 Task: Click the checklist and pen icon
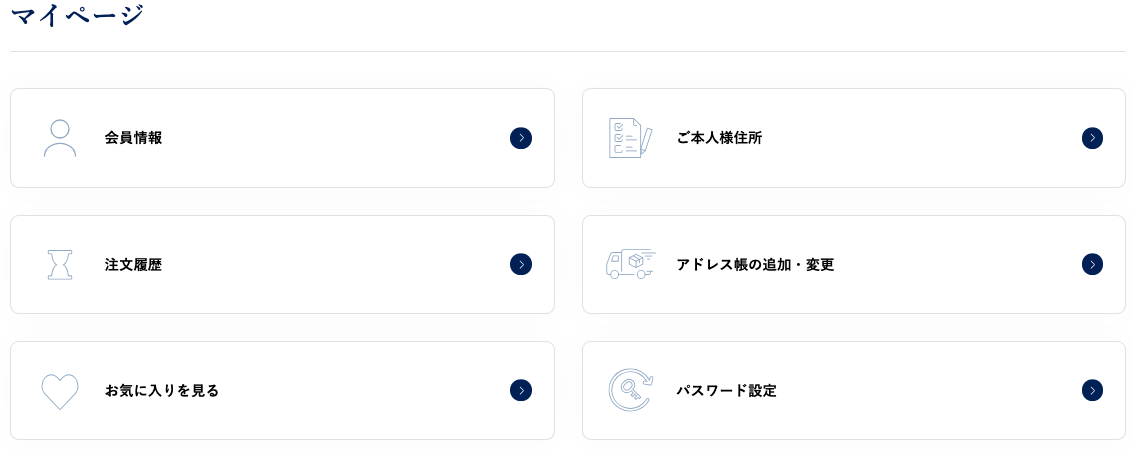point(631,138)
